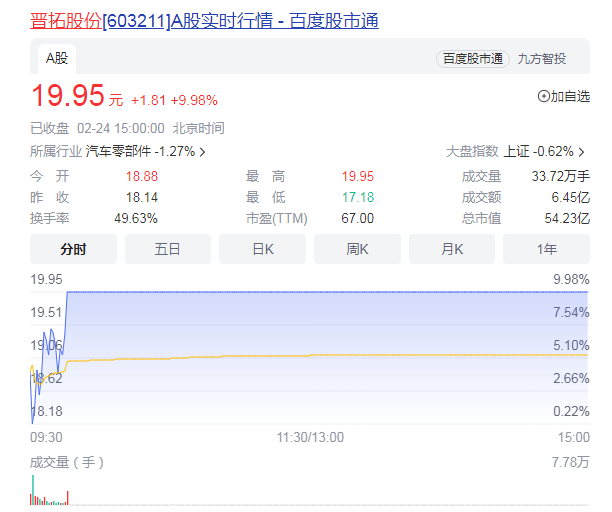Click 总市值 value 54.23亿
This screenshot has height=512, width=612.
pos(567,219)
